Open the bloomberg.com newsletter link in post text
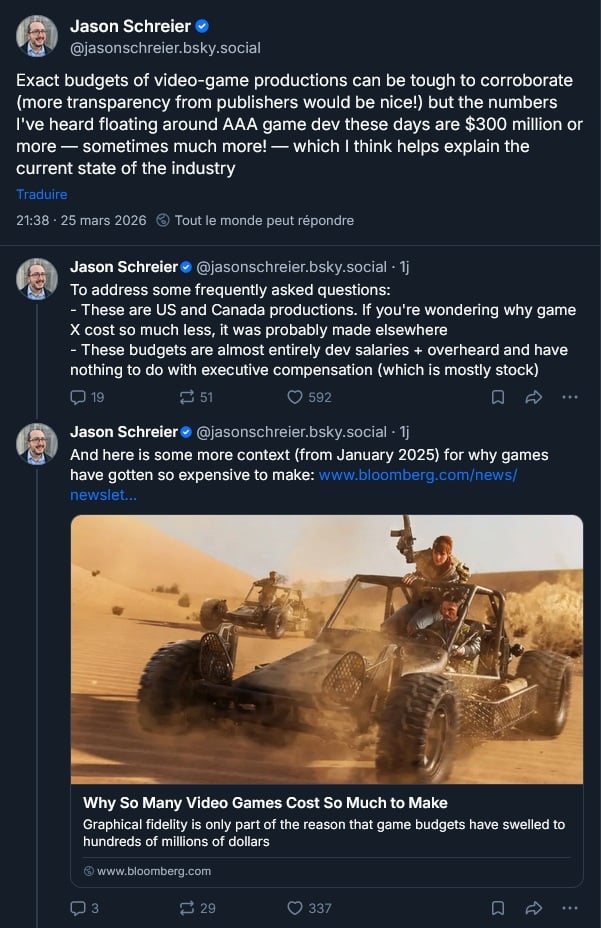 417,475
